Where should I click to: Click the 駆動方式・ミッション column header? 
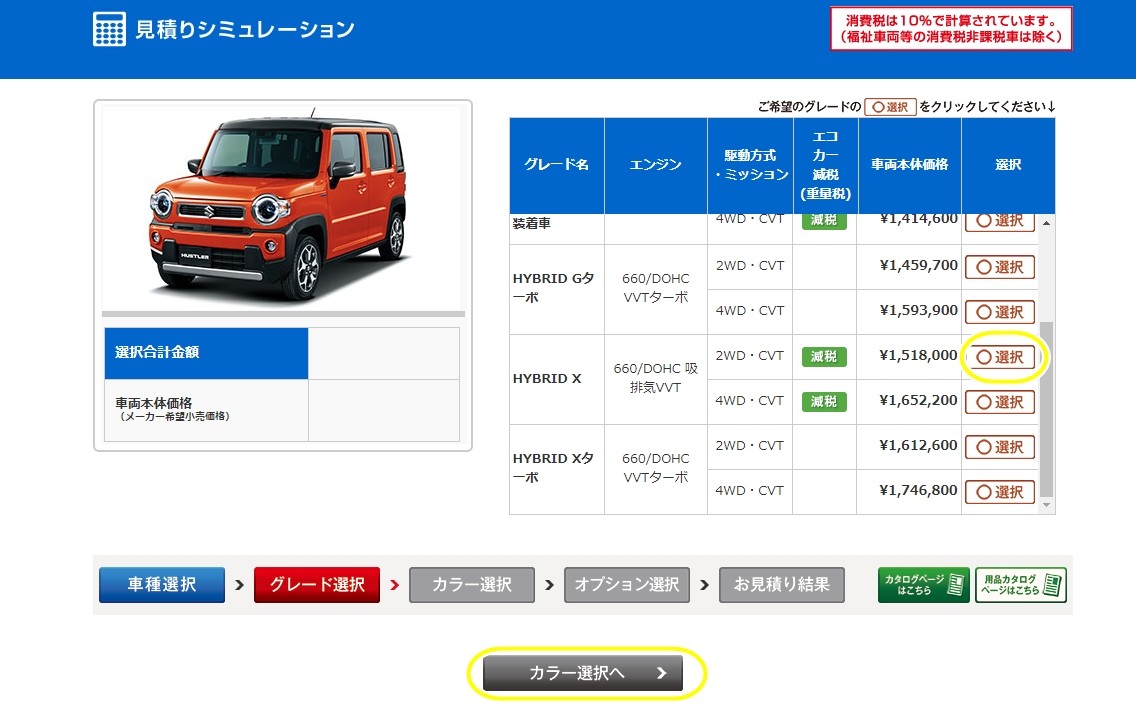[750, 165]
